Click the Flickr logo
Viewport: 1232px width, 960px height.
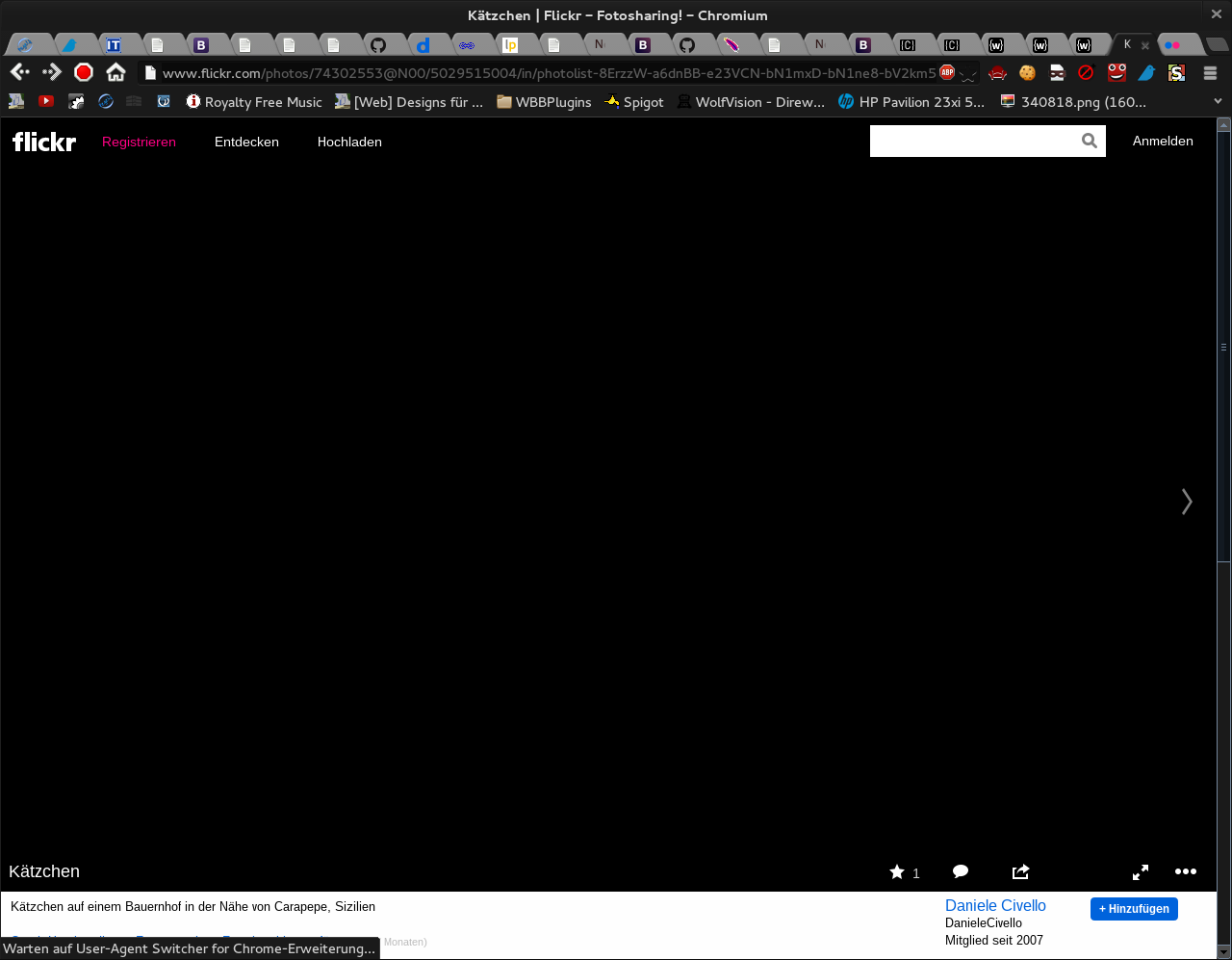[44, 142]
